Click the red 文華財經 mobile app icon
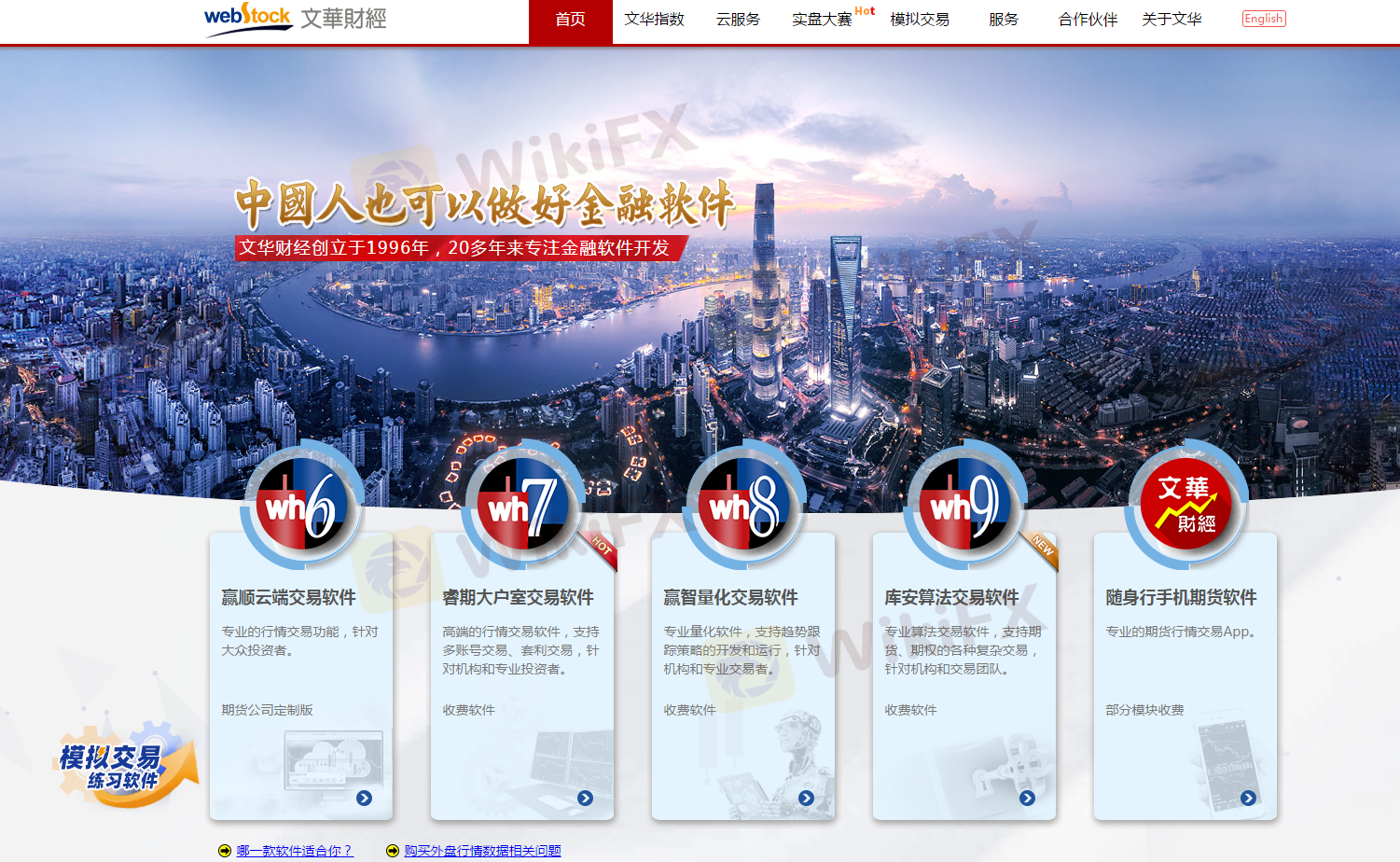Image resolution: width=1400 pixels, height=862 pixels. coord(1185,507)
